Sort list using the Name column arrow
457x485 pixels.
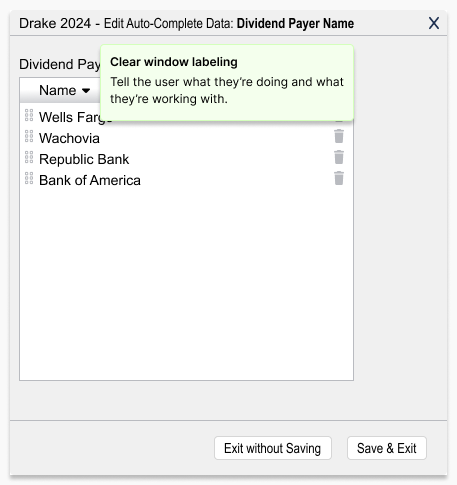pos(86,91)
